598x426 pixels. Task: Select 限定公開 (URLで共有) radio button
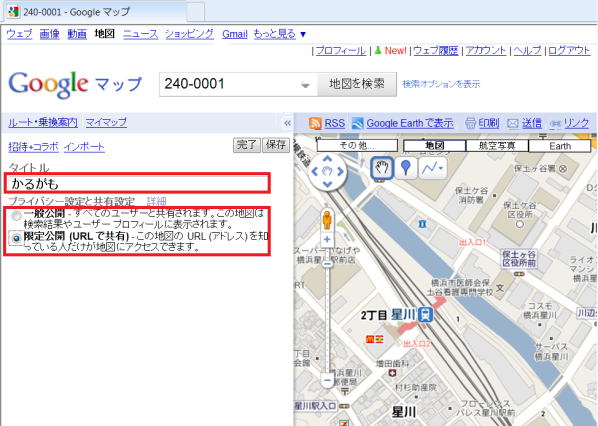point(16,239)
